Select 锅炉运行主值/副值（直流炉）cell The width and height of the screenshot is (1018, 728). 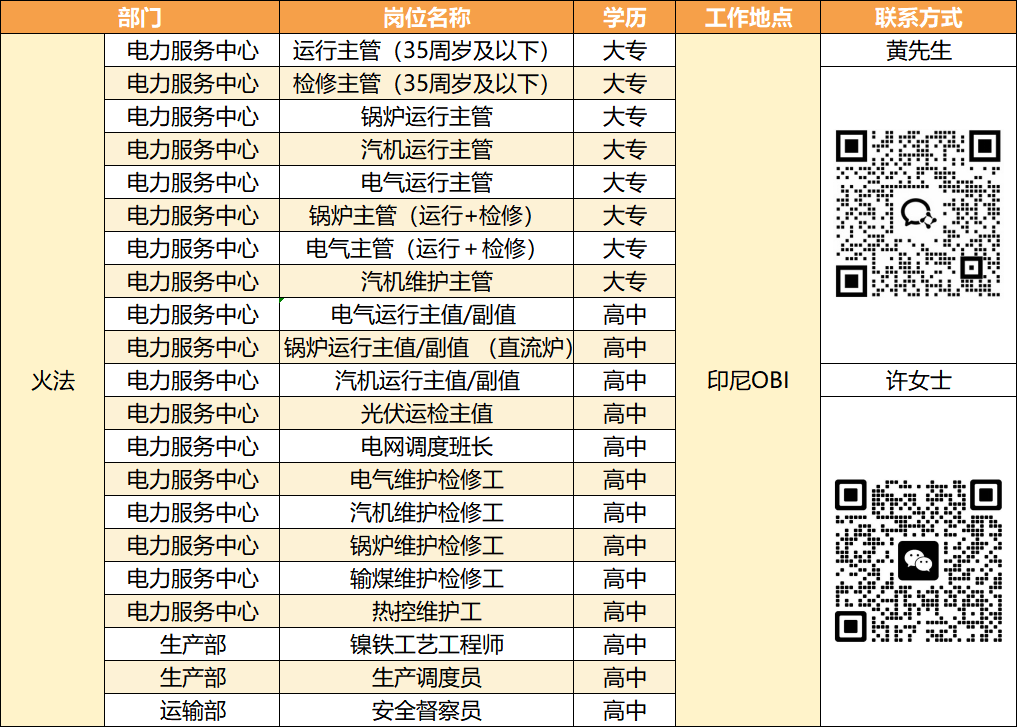427,347
